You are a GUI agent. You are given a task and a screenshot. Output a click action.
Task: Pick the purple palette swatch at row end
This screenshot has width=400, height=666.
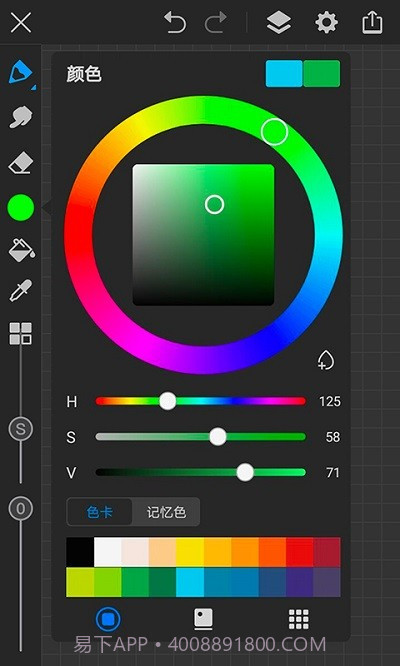(327, 582)
